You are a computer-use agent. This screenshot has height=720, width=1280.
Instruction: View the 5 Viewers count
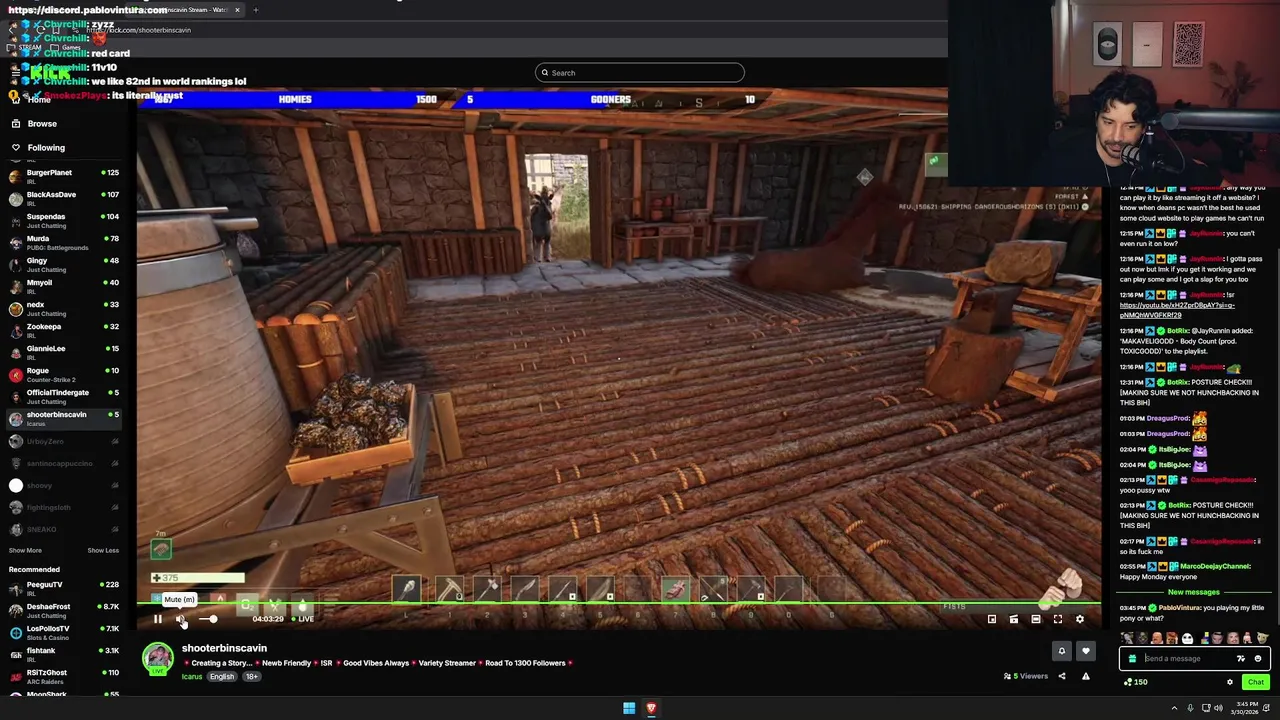(1026, 676)
